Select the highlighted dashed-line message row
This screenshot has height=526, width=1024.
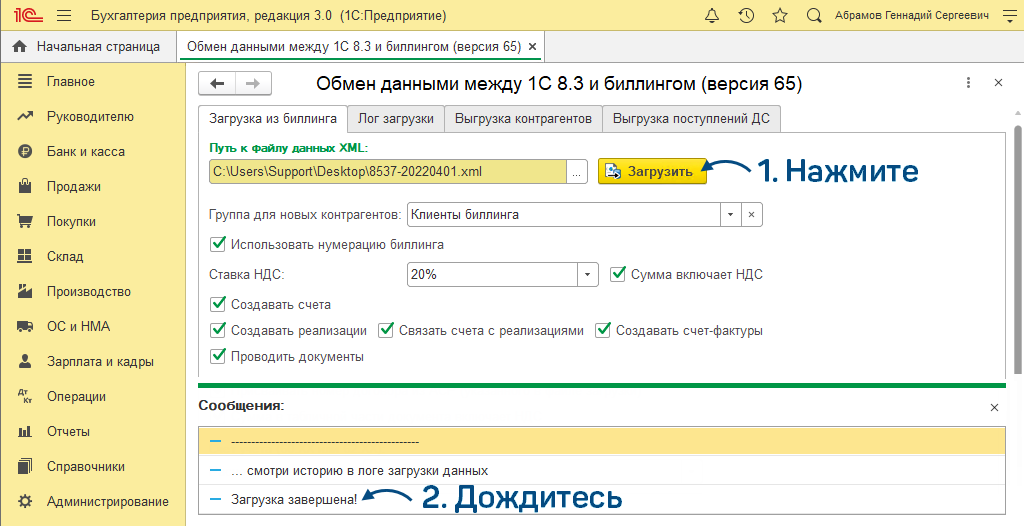click(601, 442)
